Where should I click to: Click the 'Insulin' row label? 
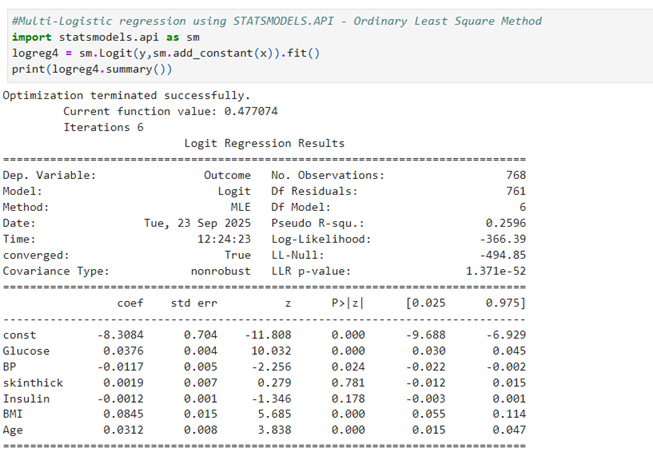[26, 399]
